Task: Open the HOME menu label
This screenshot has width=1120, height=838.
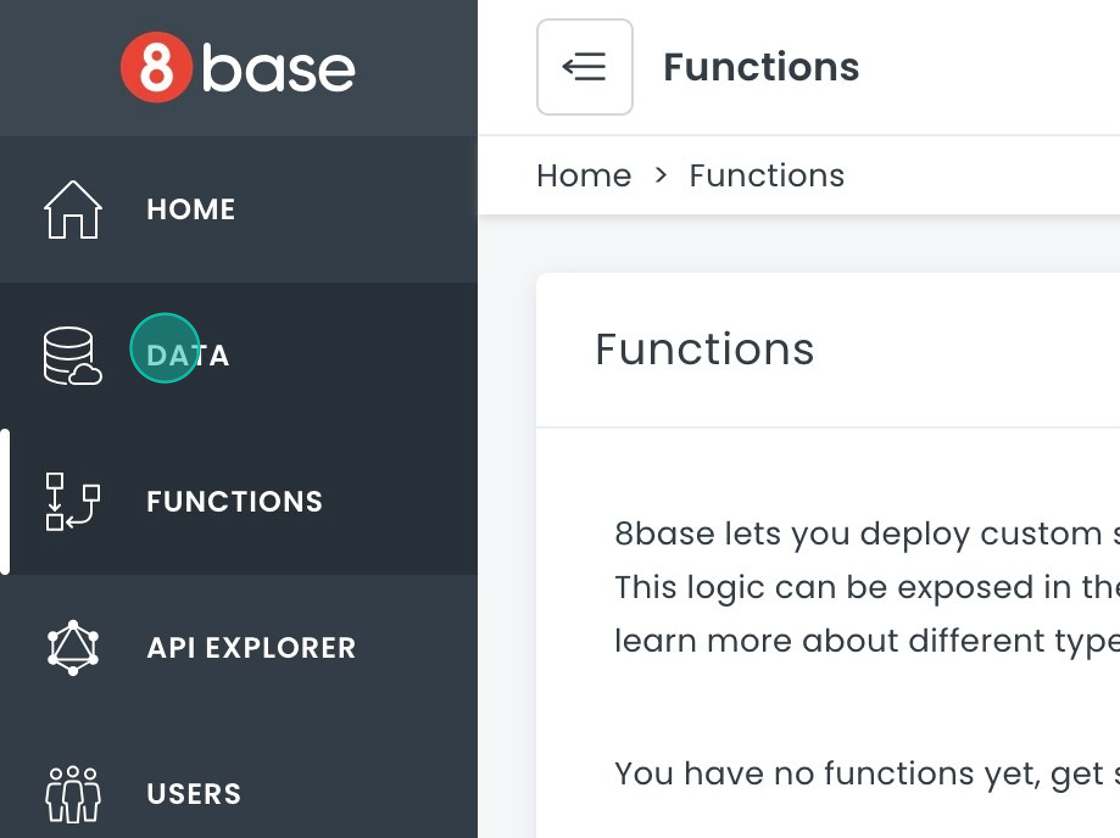Action: coord(191,210)
